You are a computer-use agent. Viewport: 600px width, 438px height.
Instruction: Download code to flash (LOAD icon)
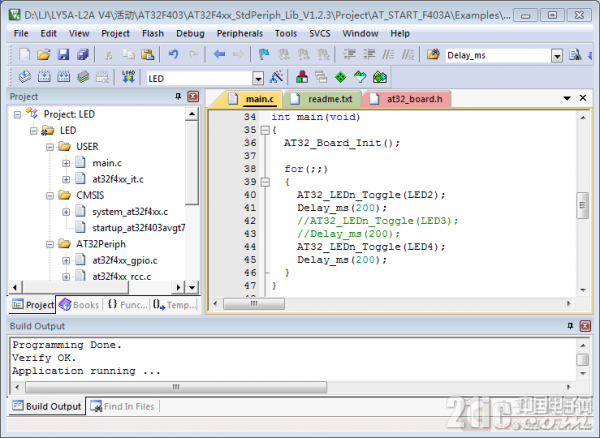128,77
